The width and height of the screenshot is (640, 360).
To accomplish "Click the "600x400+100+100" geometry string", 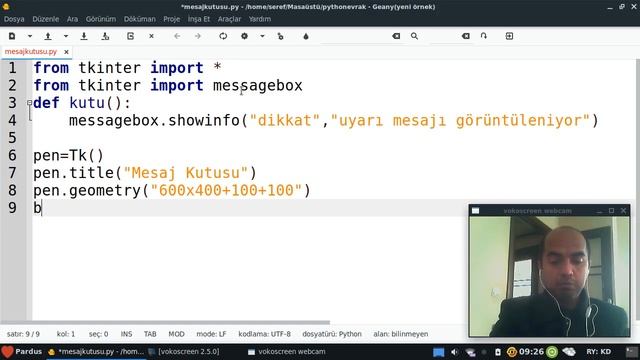I will 226,191.
